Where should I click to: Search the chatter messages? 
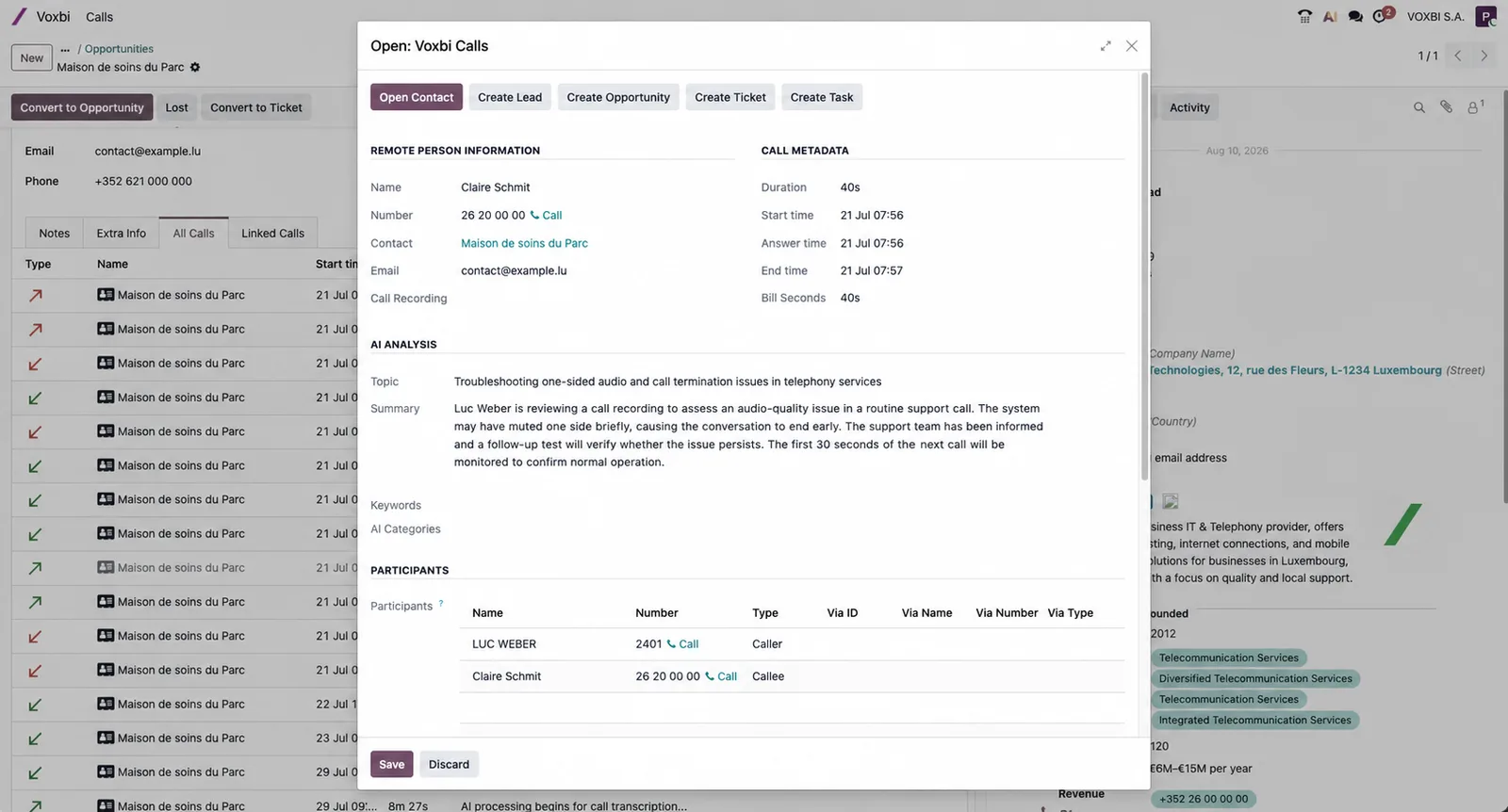click(x=1418, y=107)
